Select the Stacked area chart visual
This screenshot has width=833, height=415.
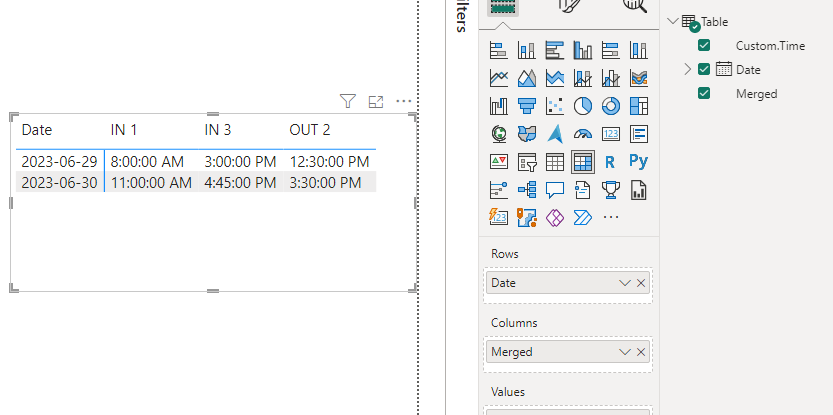tap(555, 78)
